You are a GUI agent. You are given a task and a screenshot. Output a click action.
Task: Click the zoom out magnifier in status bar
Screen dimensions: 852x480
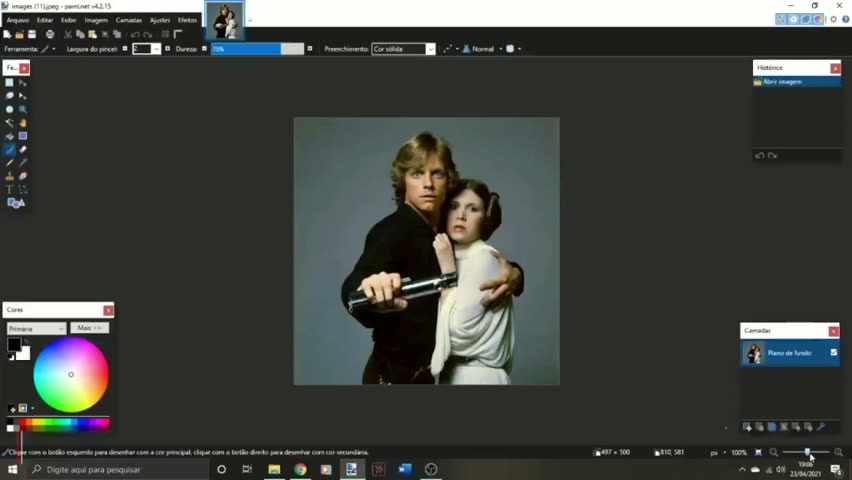[x=774, y=452]
